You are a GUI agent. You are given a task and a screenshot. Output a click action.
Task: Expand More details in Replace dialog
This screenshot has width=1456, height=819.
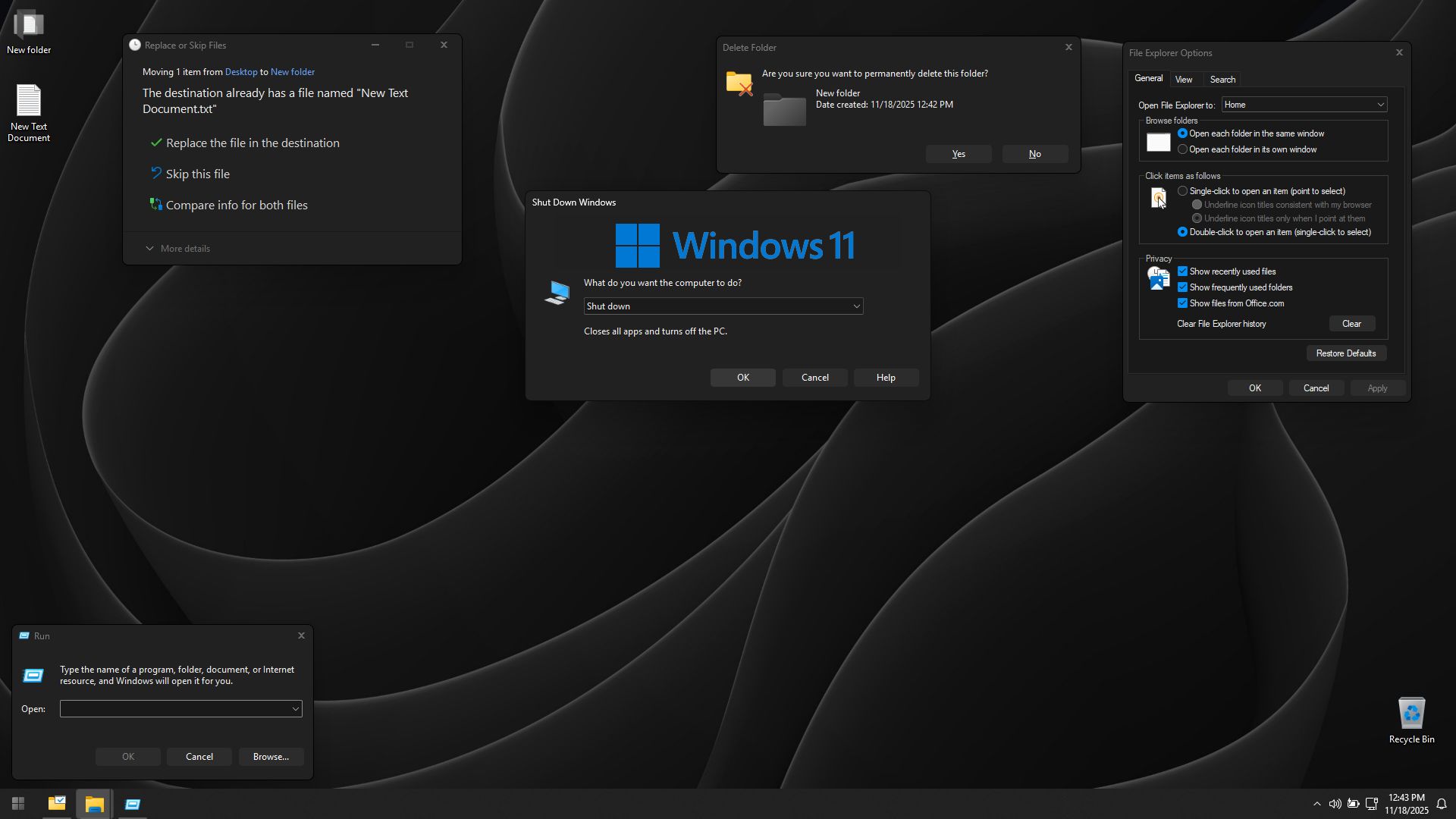pyautogui.click(x=178, y=249)
